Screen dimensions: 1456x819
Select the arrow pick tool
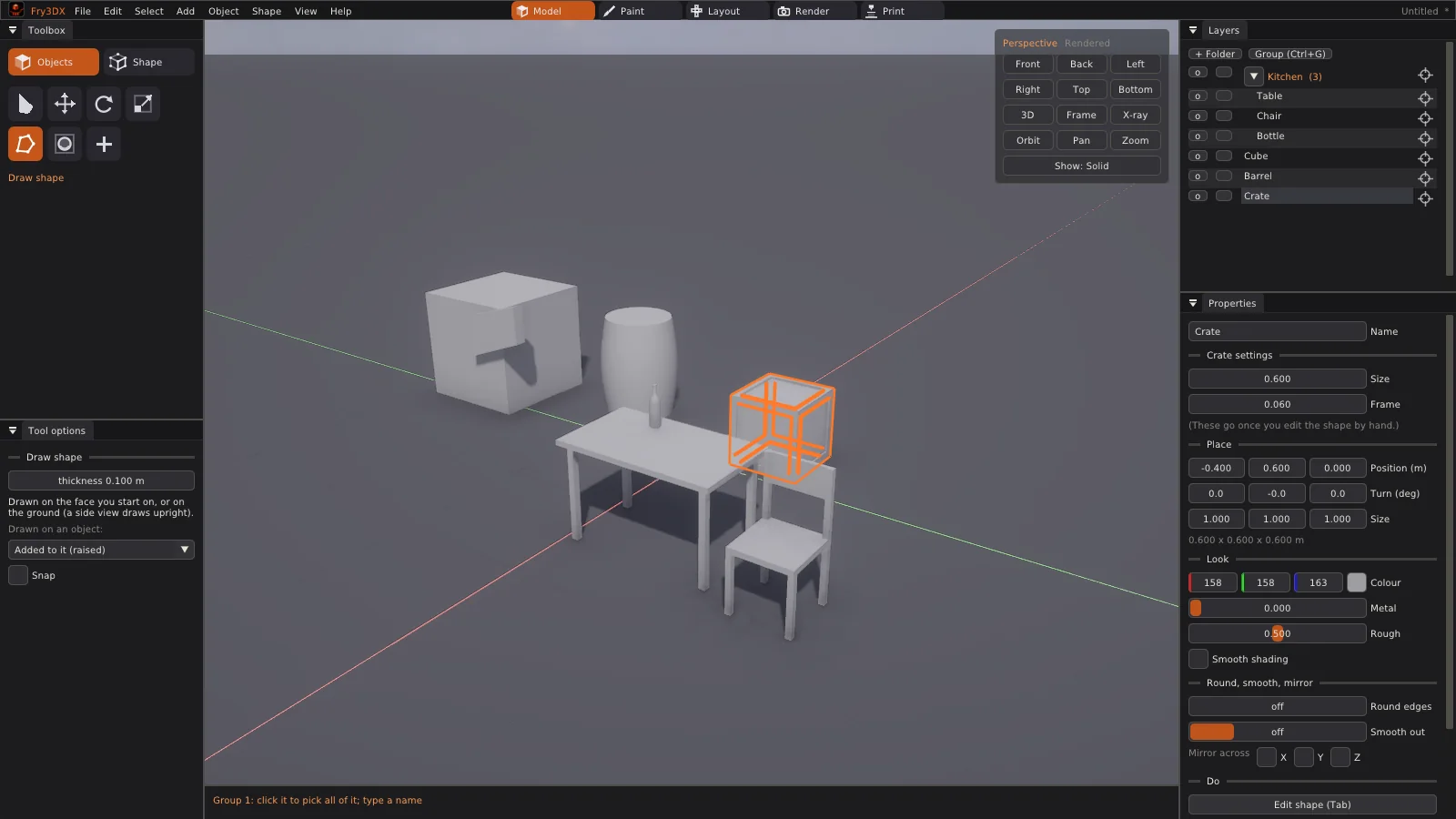pyautogui.click(x=25, y=104)
